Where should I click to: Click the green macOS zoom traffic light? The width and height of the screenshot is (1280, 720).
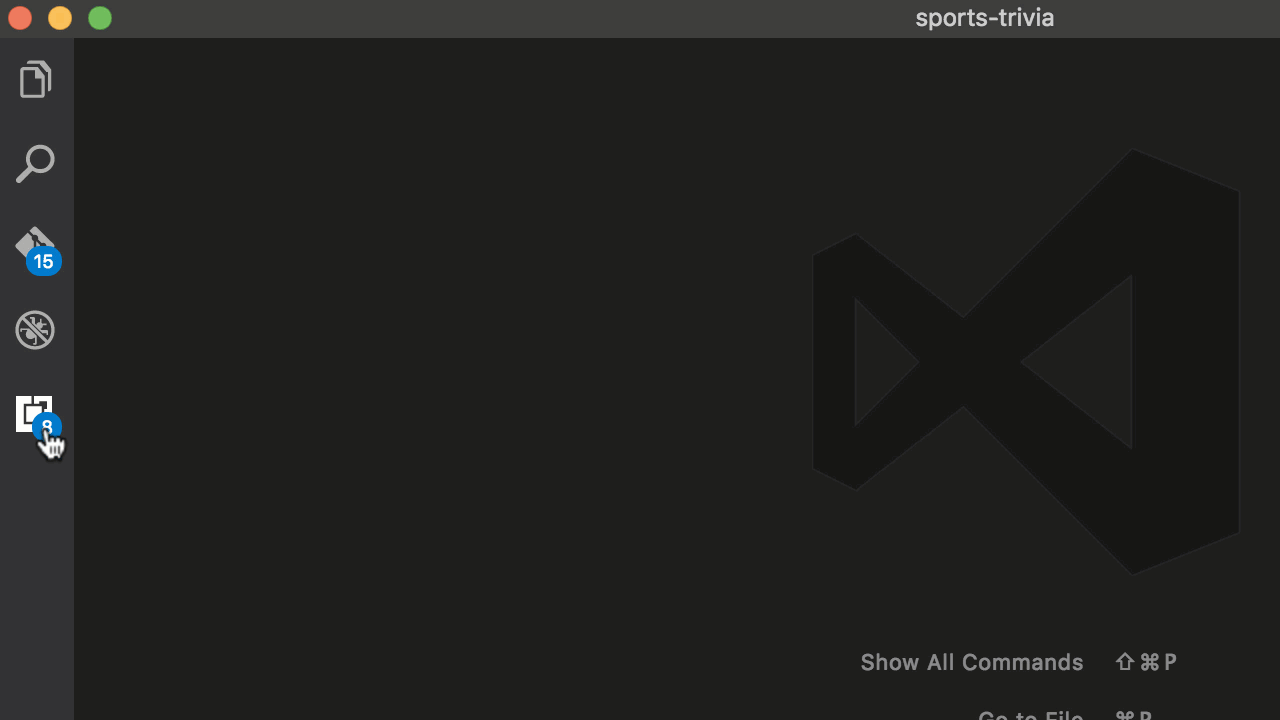point(100,17)
